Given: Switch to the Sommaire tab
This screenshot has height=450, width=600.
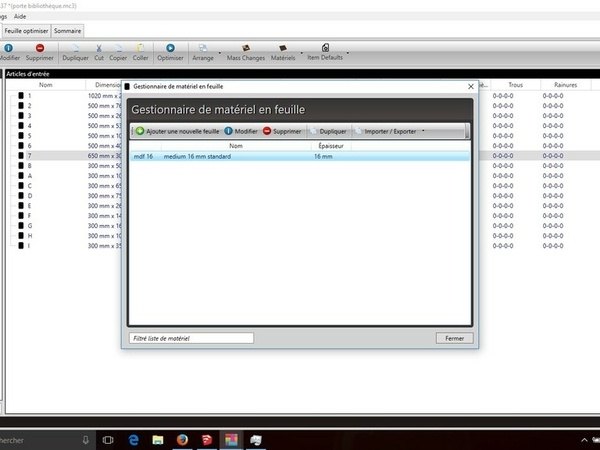Looking at the screenshot, I should point(68,31).
